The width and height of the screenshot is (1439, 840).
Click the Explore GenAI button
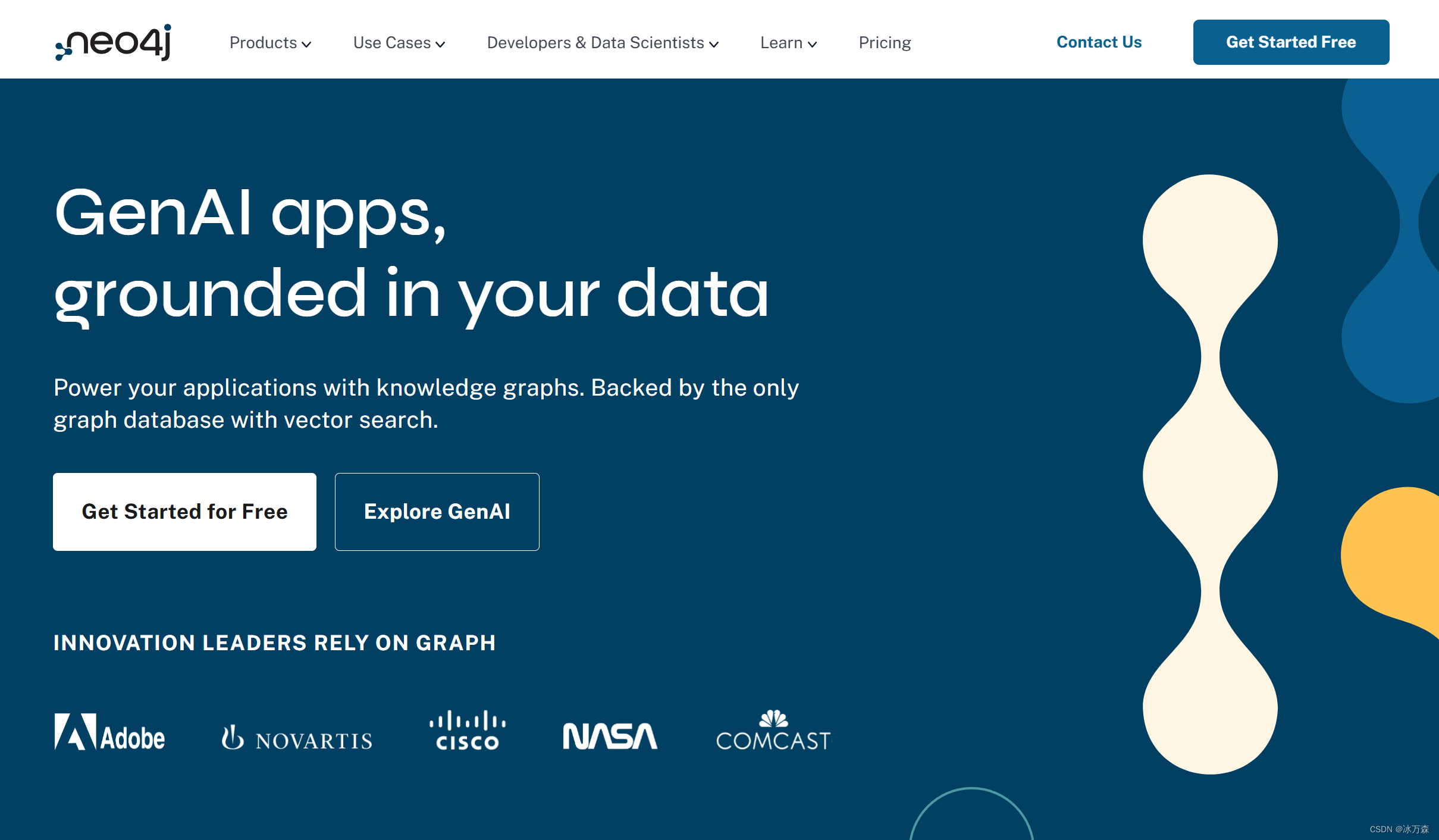437,512
